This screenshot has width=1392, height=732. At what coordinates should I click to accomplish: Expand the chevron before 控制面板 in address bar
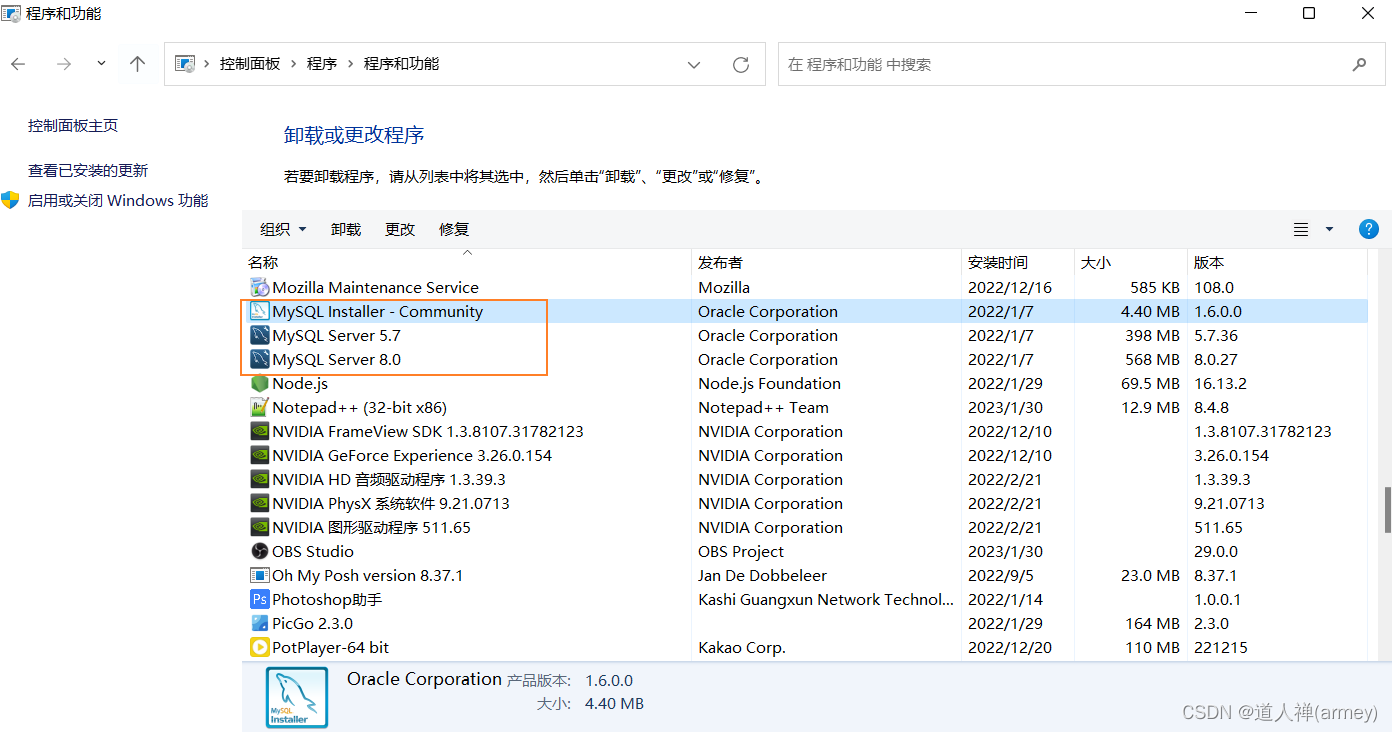pyautogui.click(x=207, y=64)
